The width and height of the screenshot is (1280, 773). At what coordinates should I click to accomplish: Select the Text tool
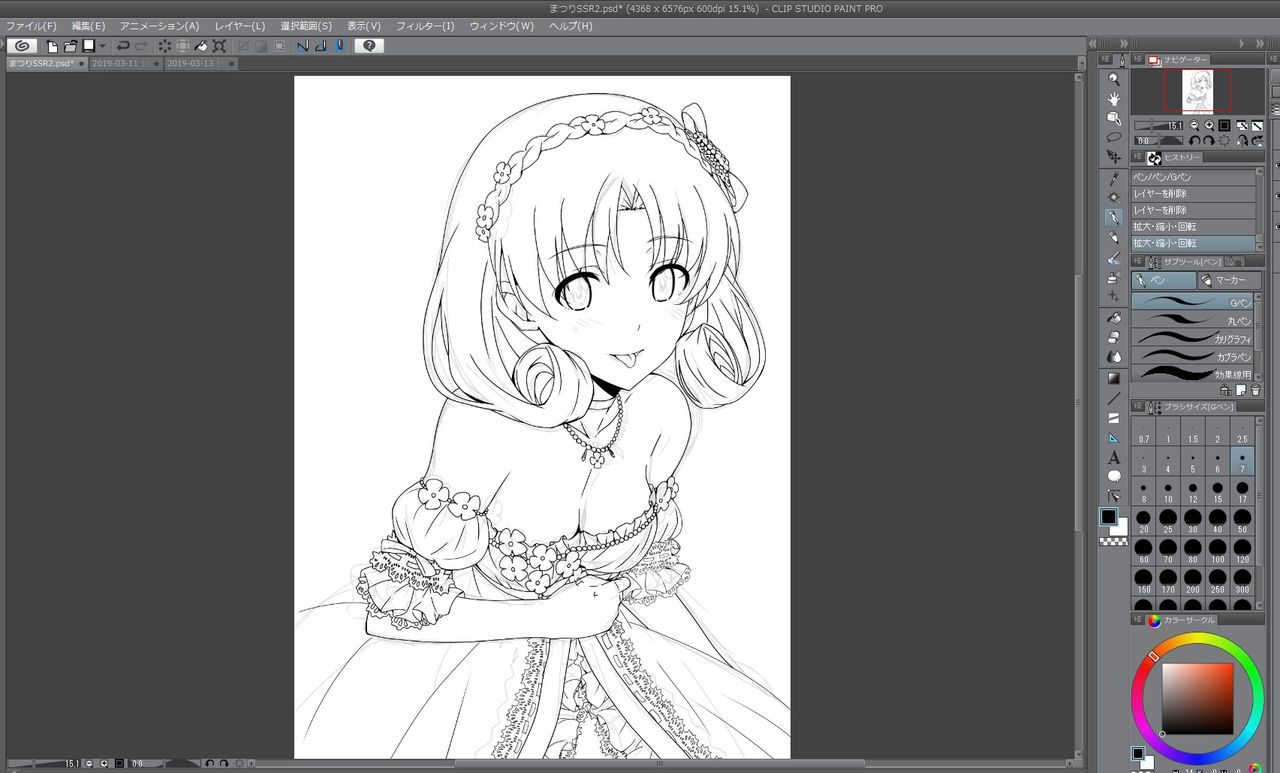[x=1114, y=457]
